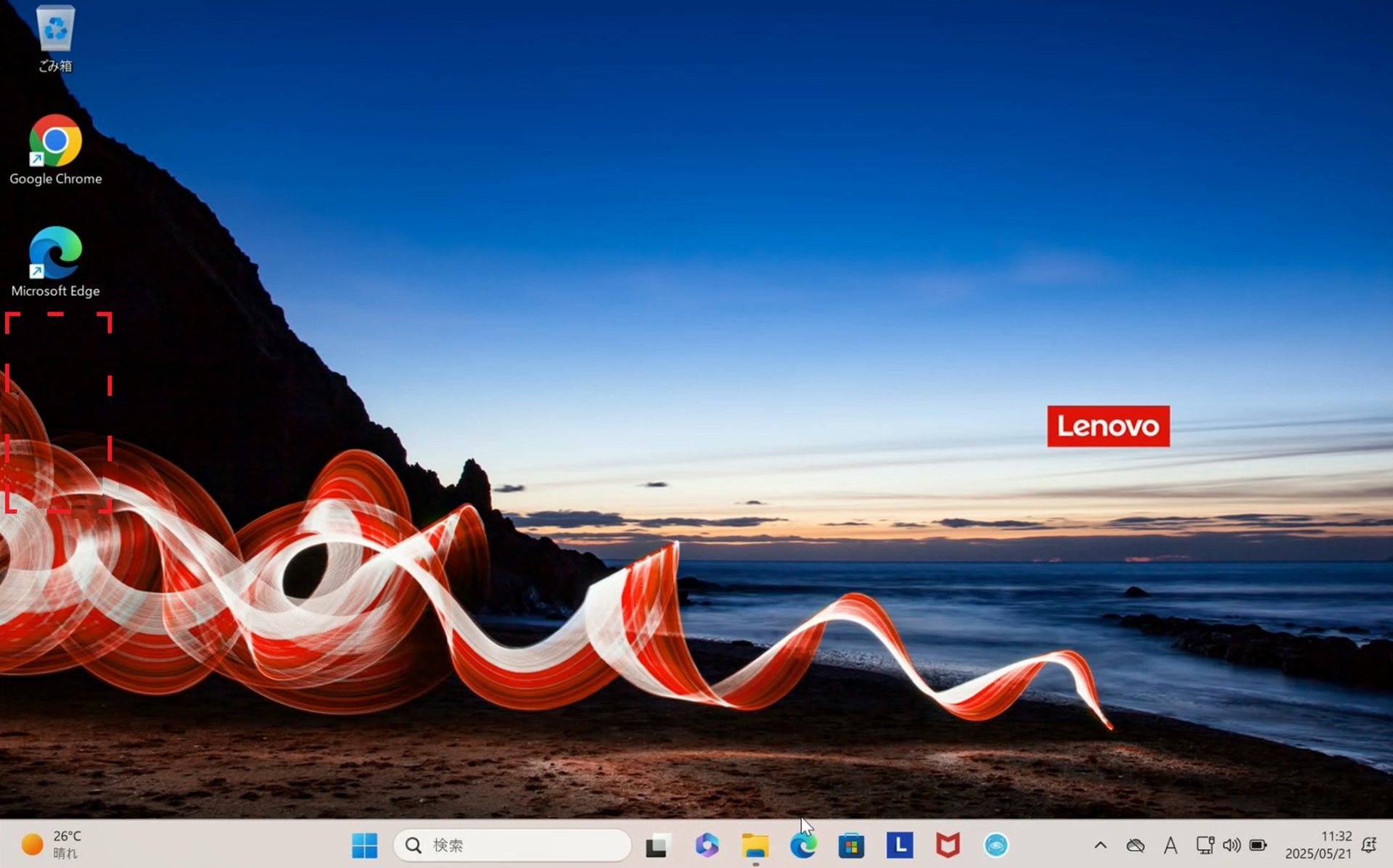Select the Microsoft Edge desktop shortcut
Viewport: 1393px width, 868px height.
pos(55,262)
